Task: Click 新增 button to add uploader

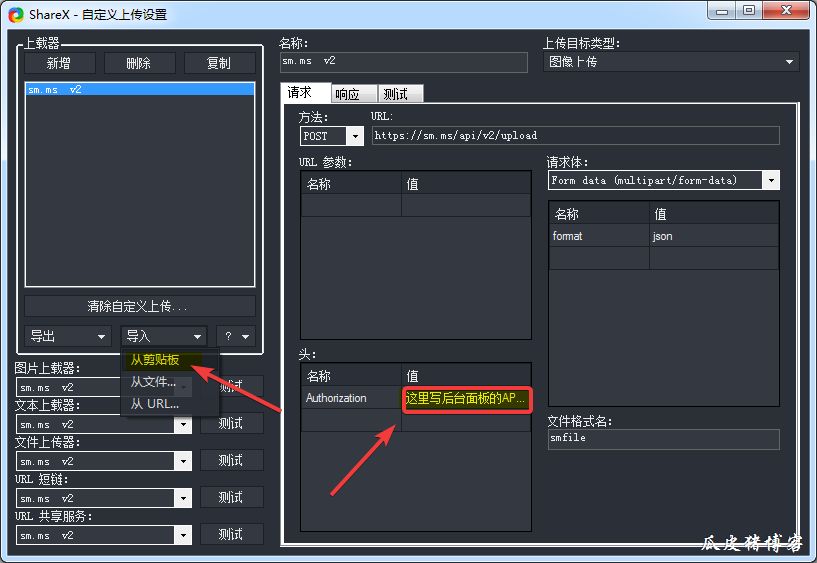Action: pyautogui.click(x=60, y=63)
